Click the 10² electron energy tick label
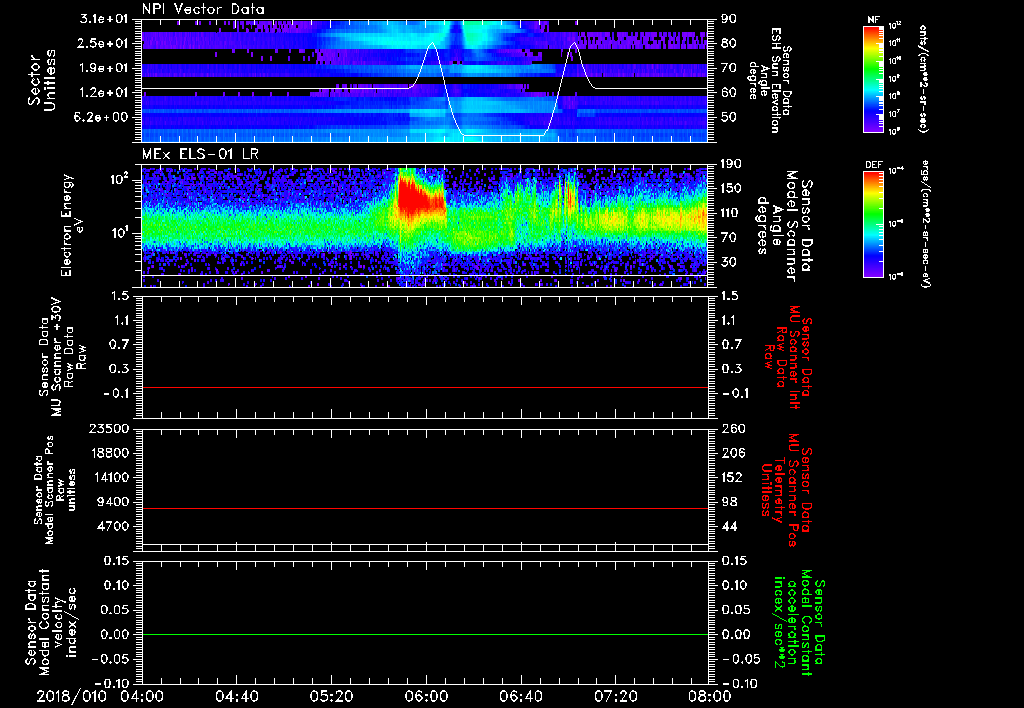The width and height of the screenshot is (1024, 708). (x=120, y=179)
